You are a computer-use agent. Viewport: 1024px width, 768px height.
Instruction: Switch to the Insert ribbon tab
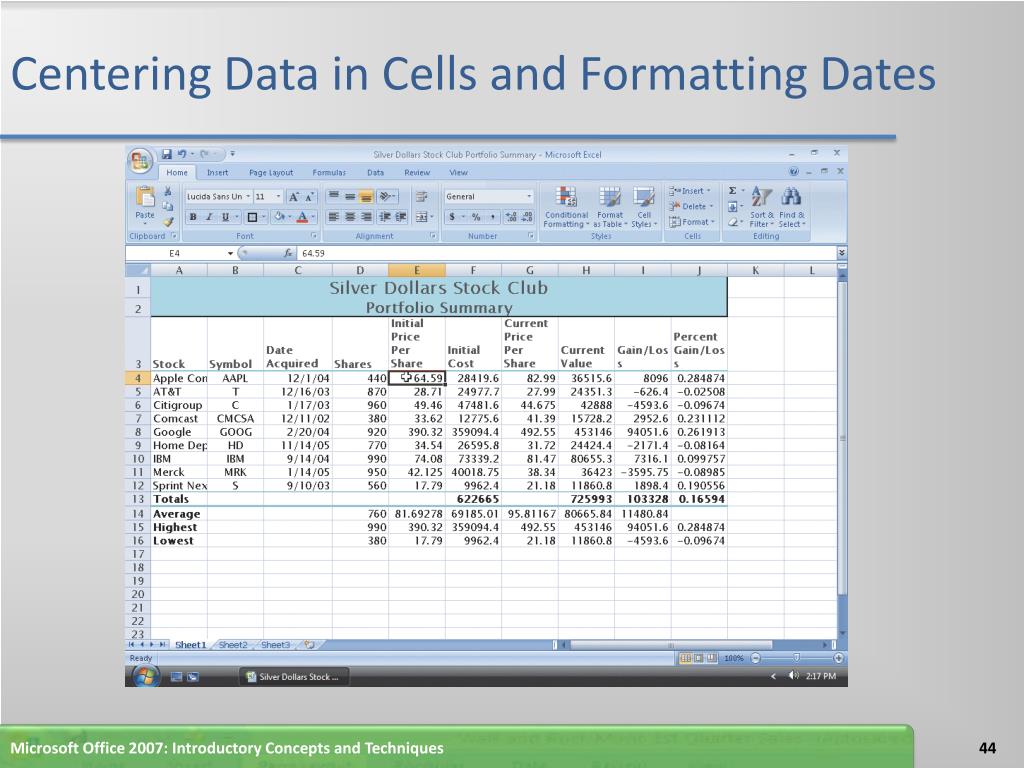[x=217, y=172]
